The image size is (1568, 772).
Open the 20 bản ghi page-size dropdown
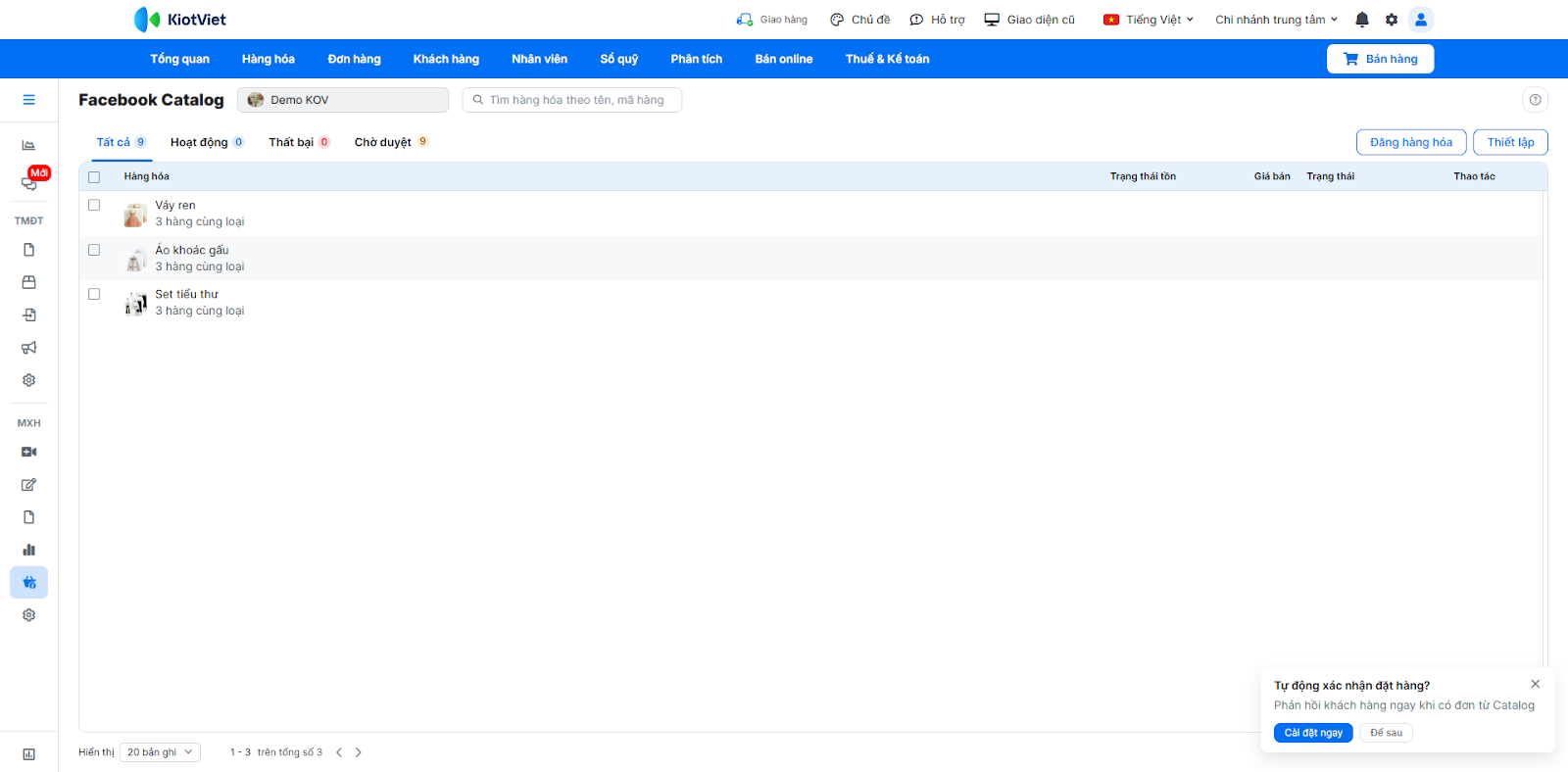click(160, 752)
